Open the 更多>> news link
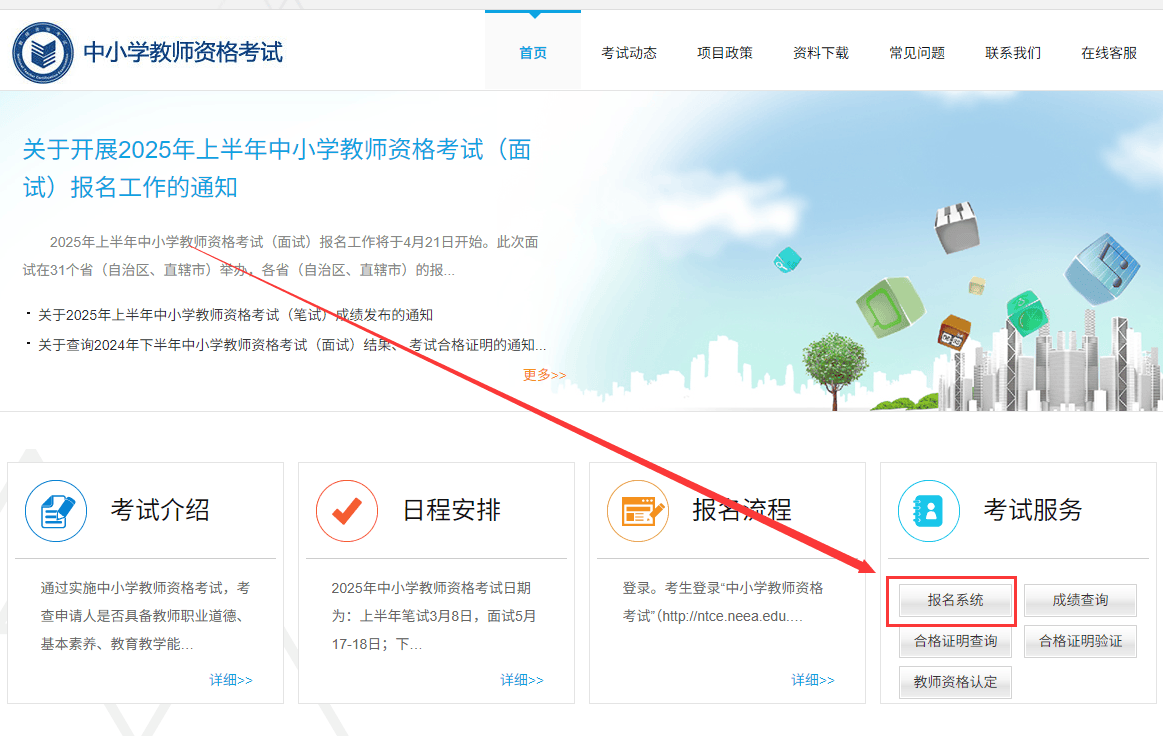This screenshot has height=736, width=1163. [544, 375]
